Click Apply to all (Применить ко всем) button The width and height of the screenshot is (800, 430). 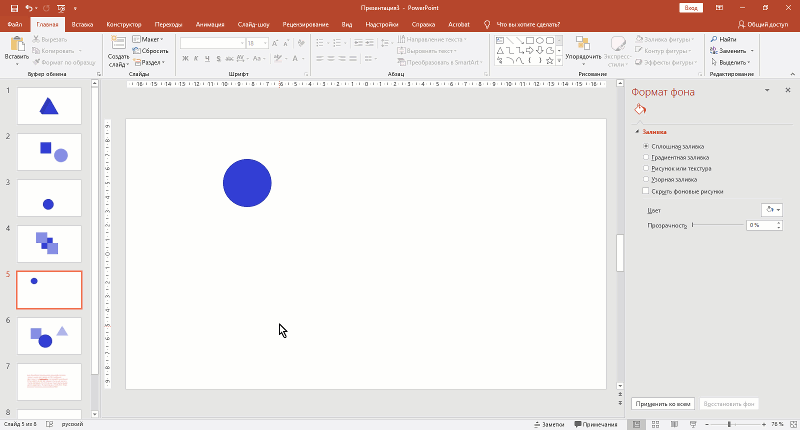[x=662, y=403]
